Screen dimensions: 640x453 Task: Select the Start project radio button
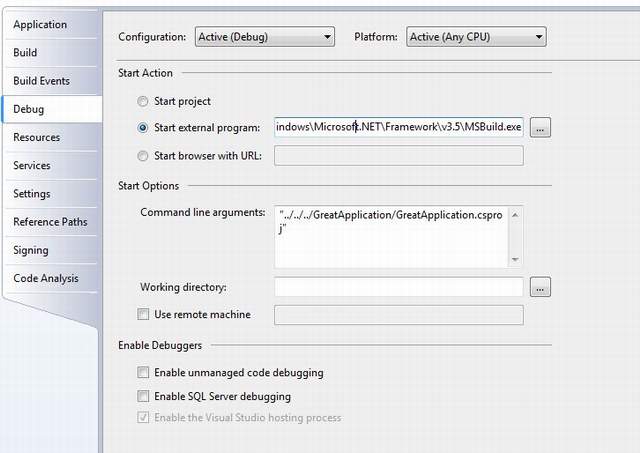pos(142,101)
